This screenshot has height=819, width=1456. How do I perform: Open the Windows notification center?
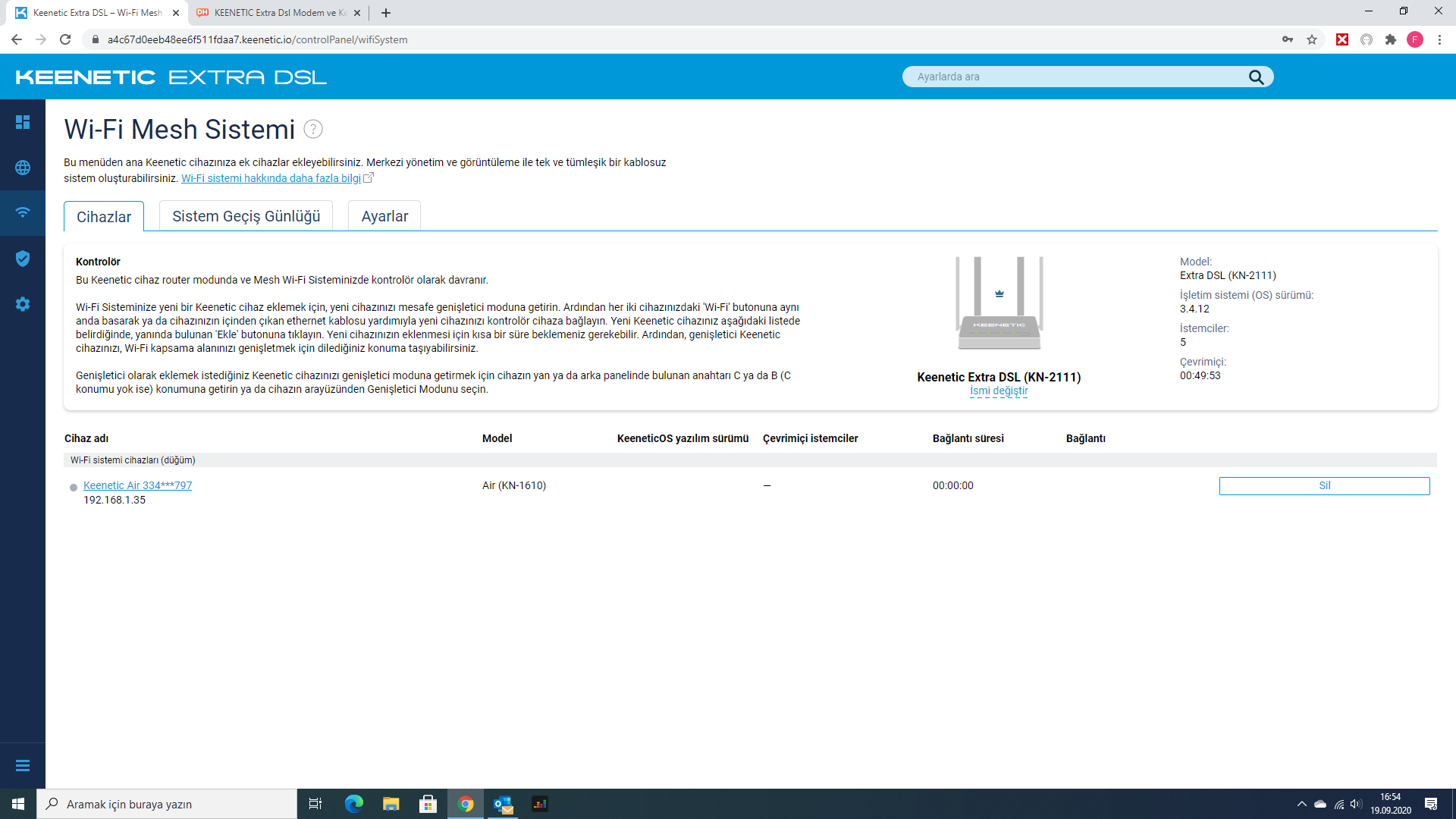(x=1431, y=804)
